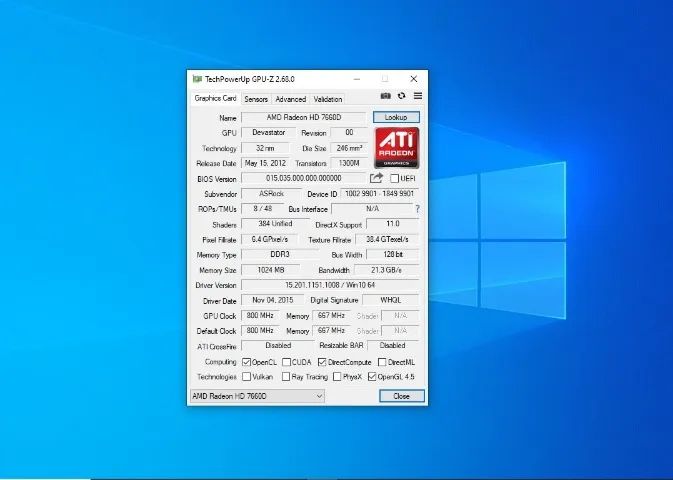Click the Driver Date Nov 04, 2015
Image resolution: width=673 pixels, height=480 pixels.
(273, 300)
